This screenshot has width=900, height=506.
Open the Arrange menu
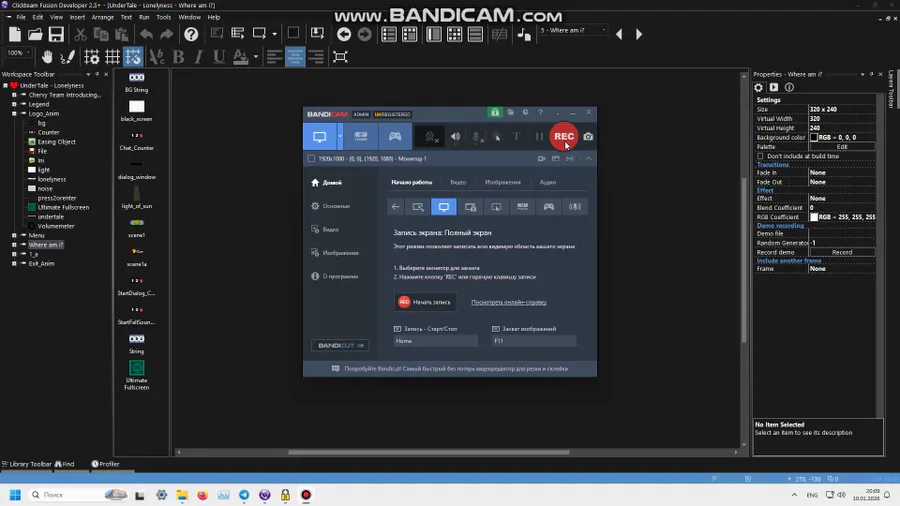coord(103,17)
